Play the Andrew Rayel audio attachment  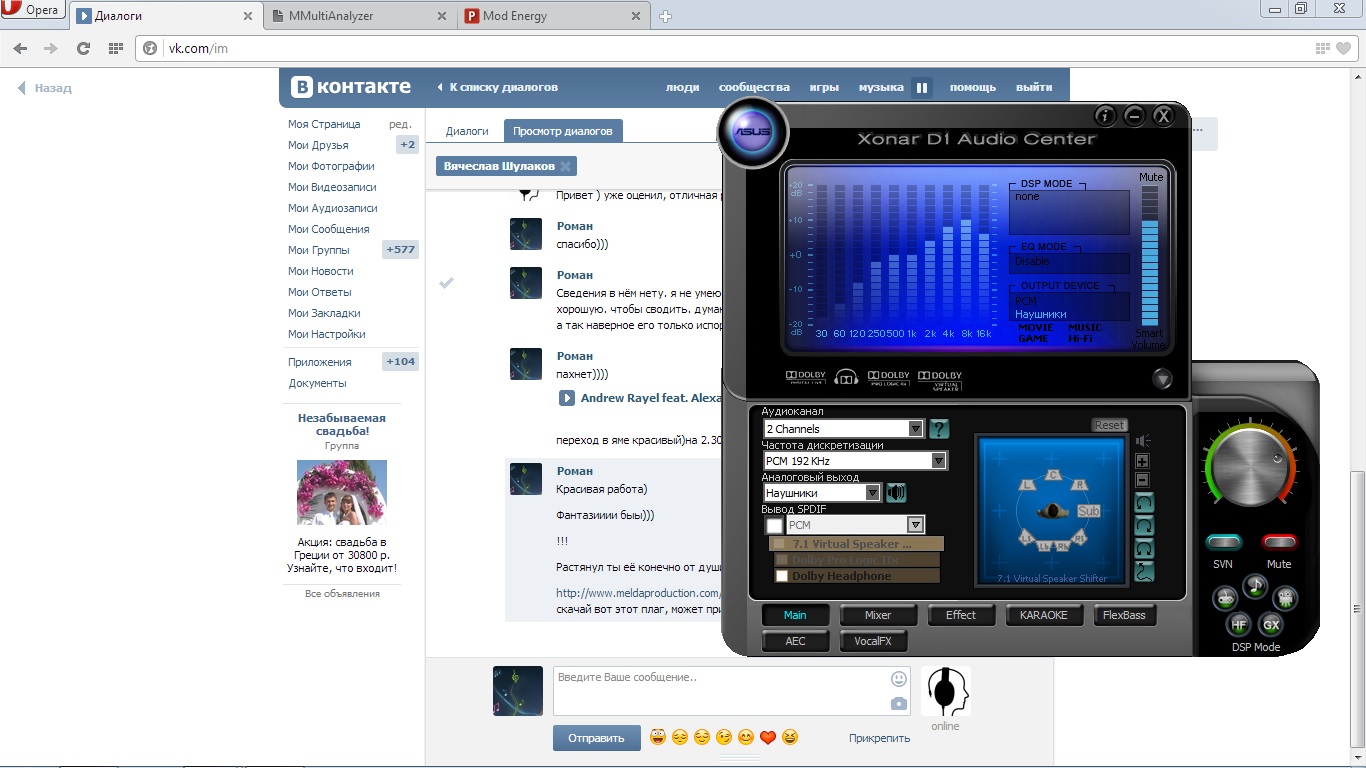tap(566, 398)
